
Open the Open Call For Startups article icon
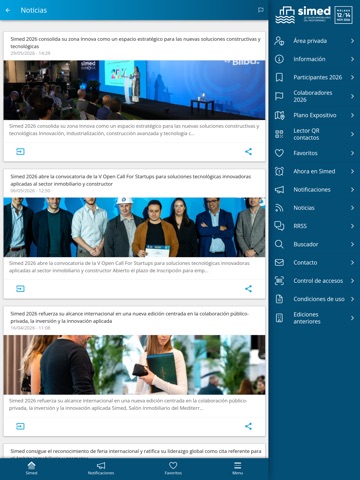pyautogui.click(x=20, y=289)
